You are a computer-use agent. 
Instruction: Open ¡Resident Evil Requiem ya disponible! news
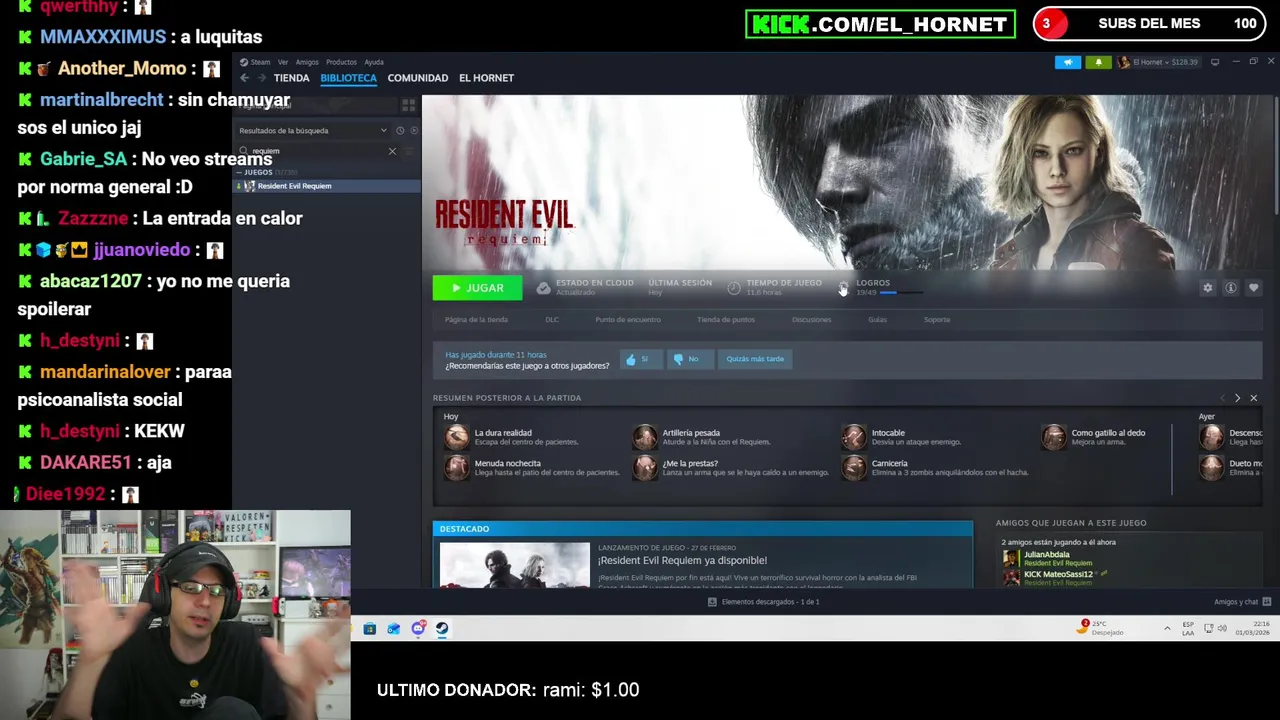(682, 561)
